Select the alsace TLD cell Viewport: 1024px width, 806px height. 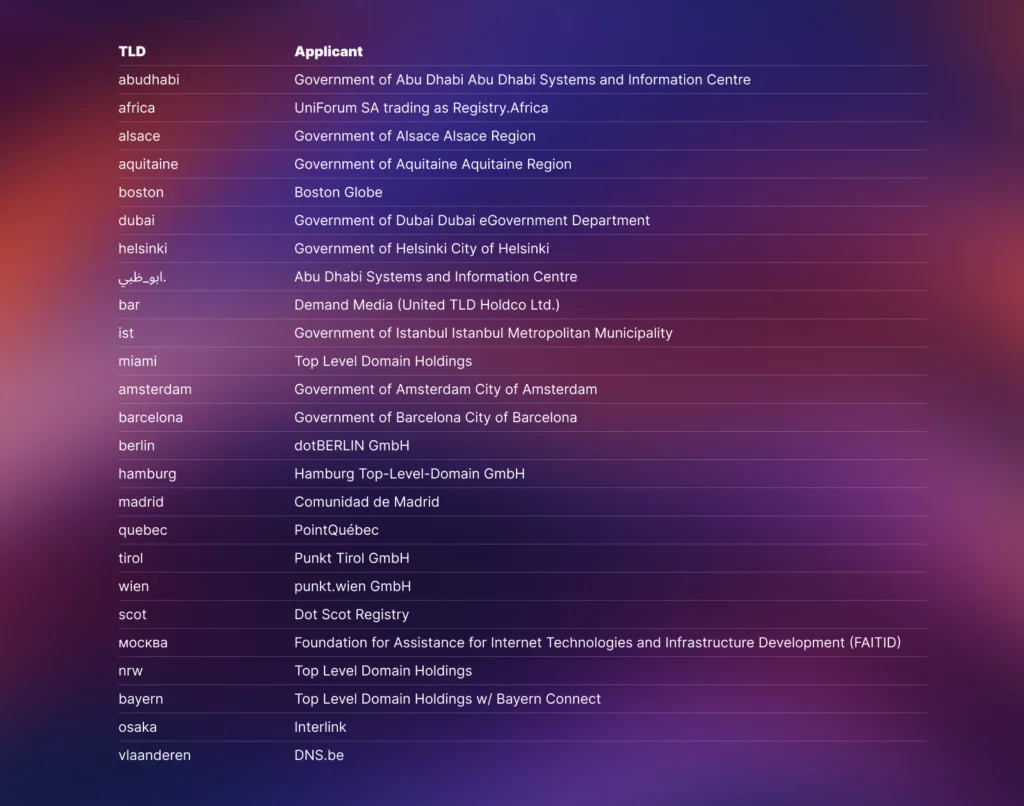[x=139, y=136]
